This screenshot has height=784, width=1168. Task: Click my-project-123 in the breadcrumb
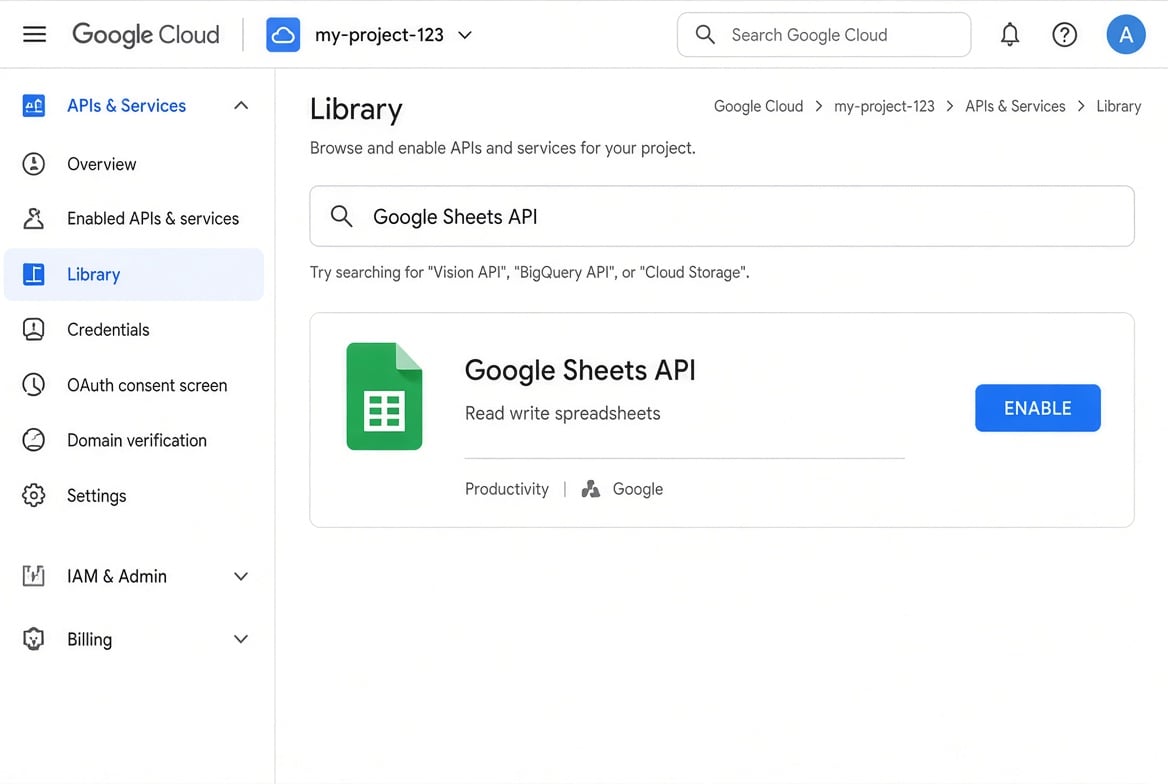(x=884, y=106)
